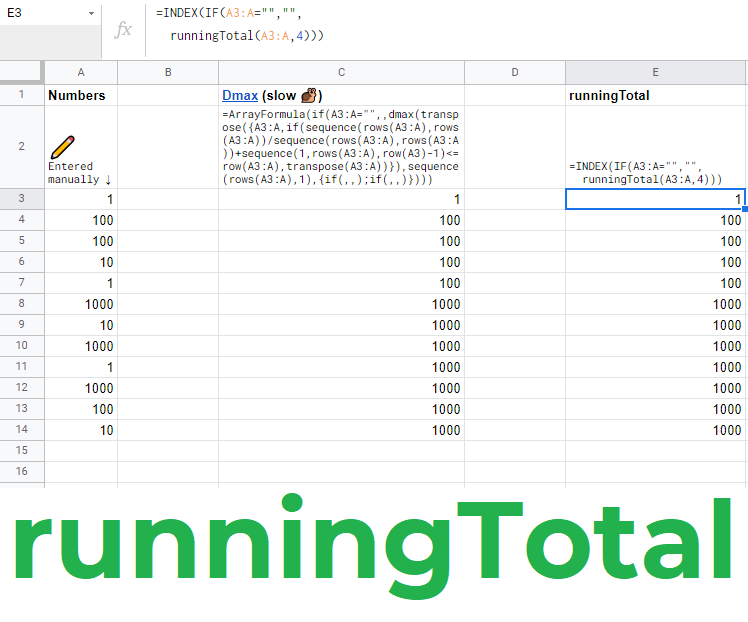Select row header 1

tap(21, 94)
